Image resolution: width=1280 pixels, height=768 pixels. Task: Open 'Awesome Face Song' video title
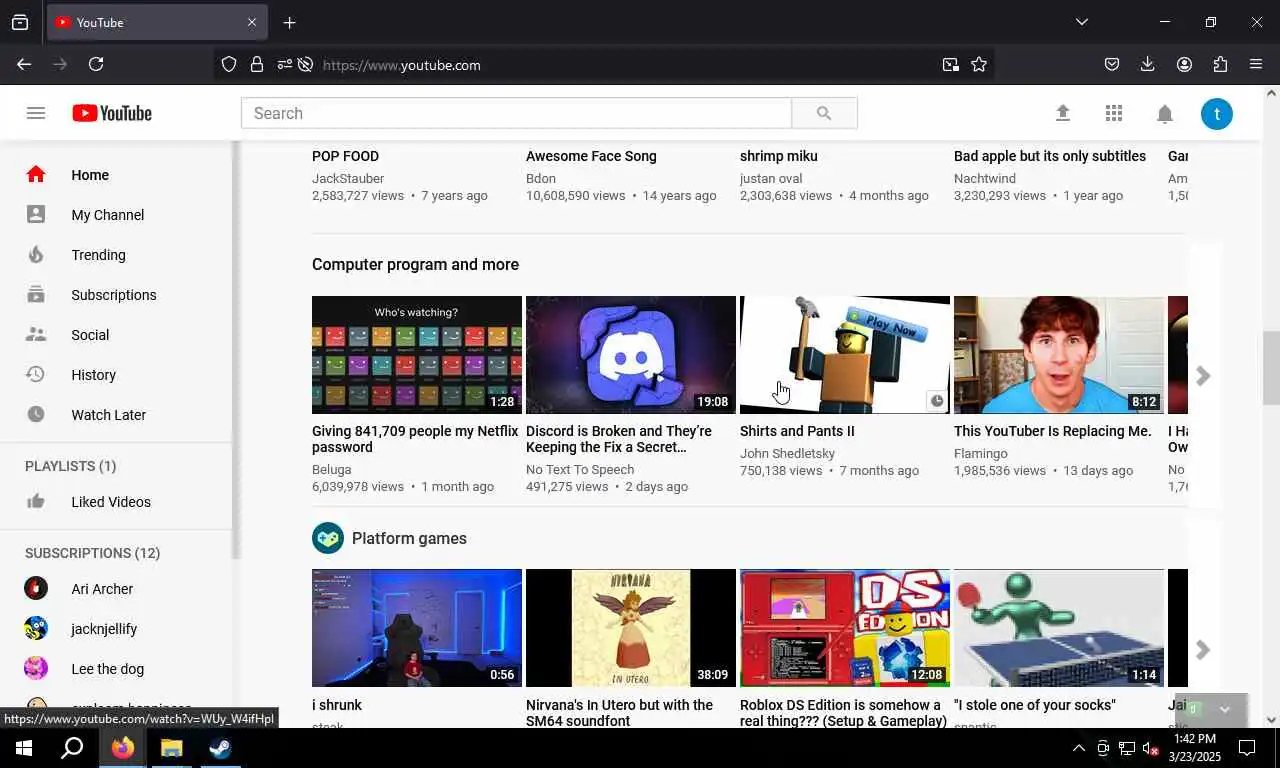click(x=591, y=156)
